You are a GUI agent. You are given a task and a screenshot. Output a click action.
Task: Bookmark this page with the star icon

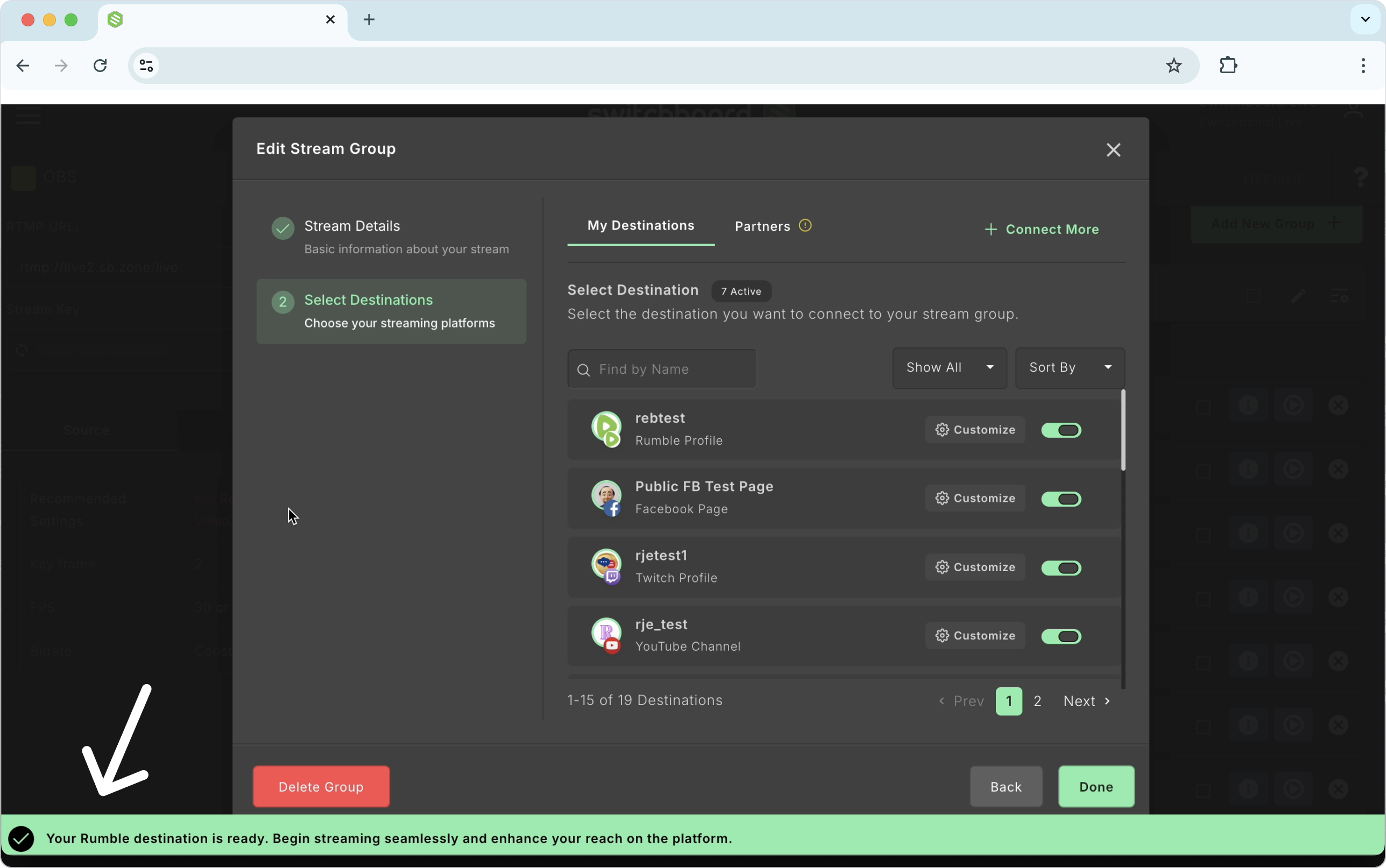[x=1173, y=66]
